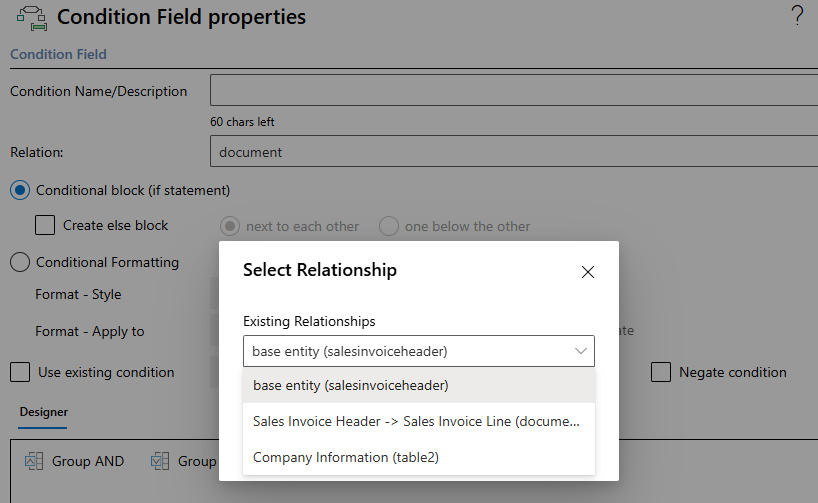
Task: Switch to the Designer tab
Action: pos(43,412)
